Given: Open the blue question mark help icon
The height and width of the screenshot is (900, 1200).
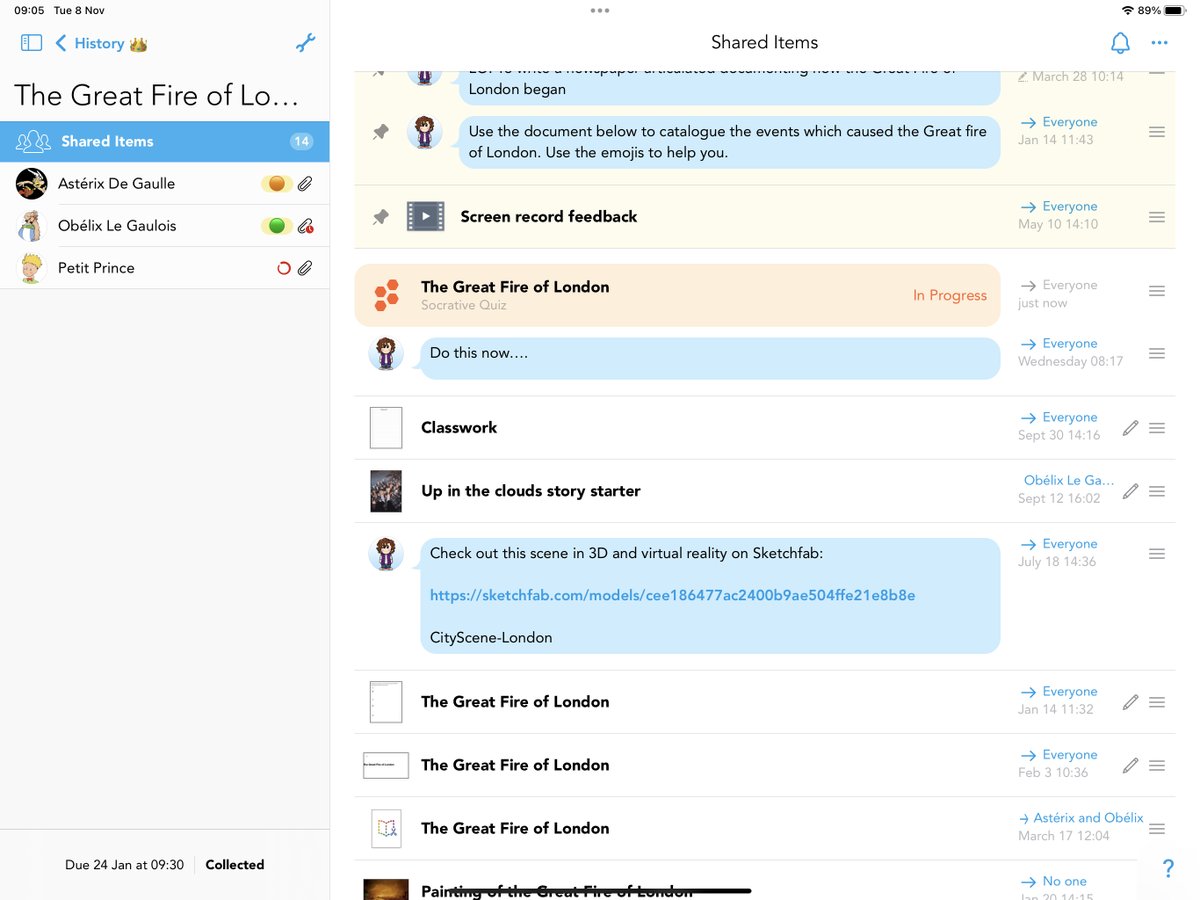Looking at the screenshot, I should tap(1167, 868).
